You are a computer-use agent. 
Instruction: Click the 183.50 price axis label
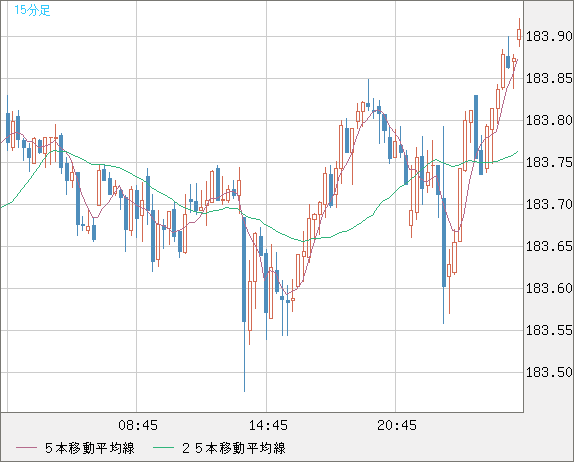(549, 373)
